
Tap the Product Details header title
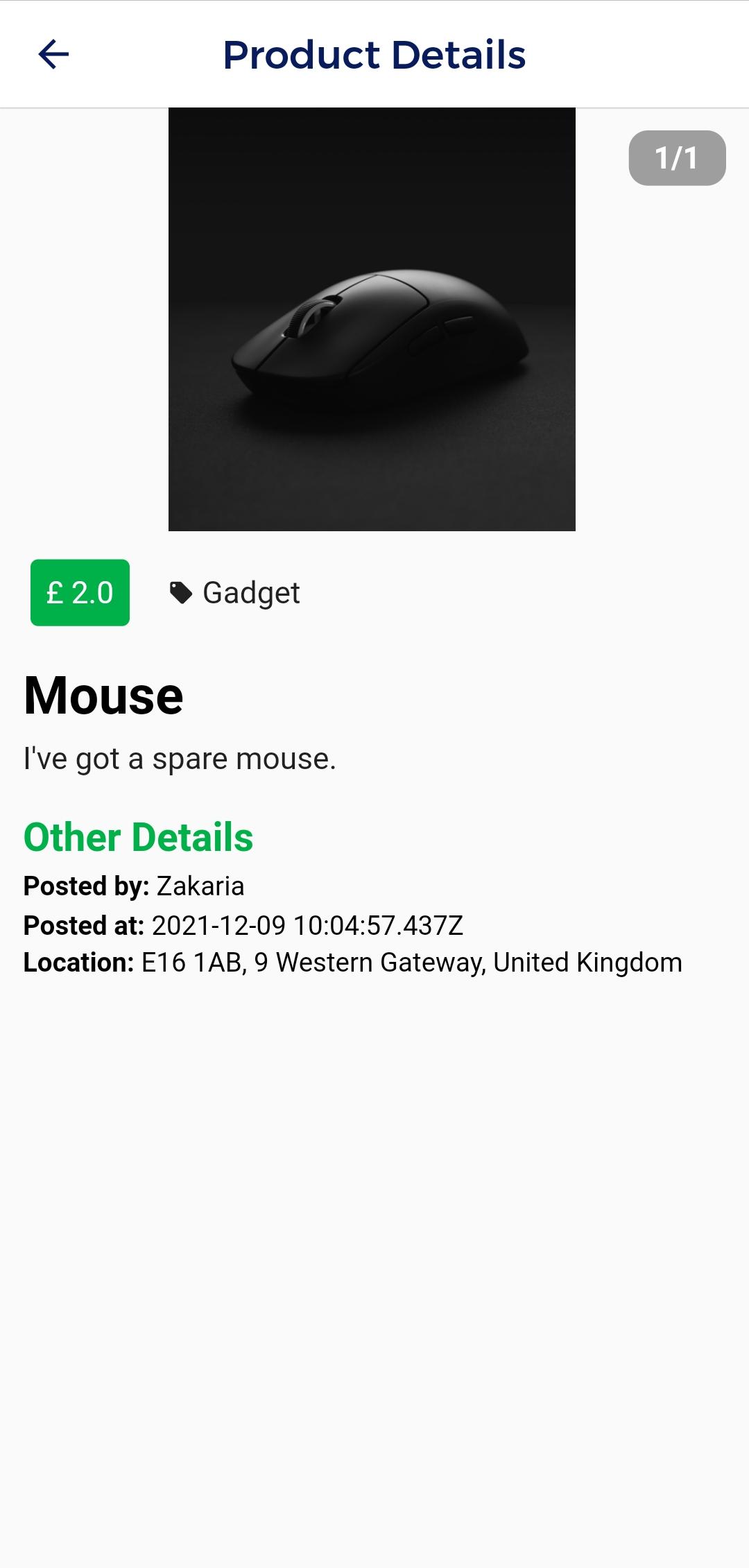(x=374, y=55)
